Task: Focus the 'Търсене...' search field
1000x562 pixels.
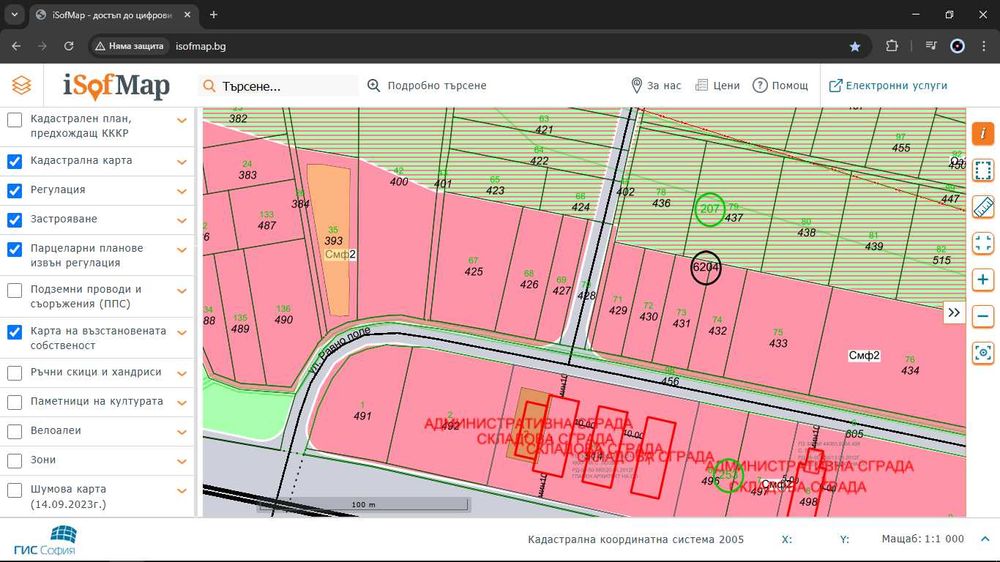Action: pyautogui.click(x=279, y=85)
